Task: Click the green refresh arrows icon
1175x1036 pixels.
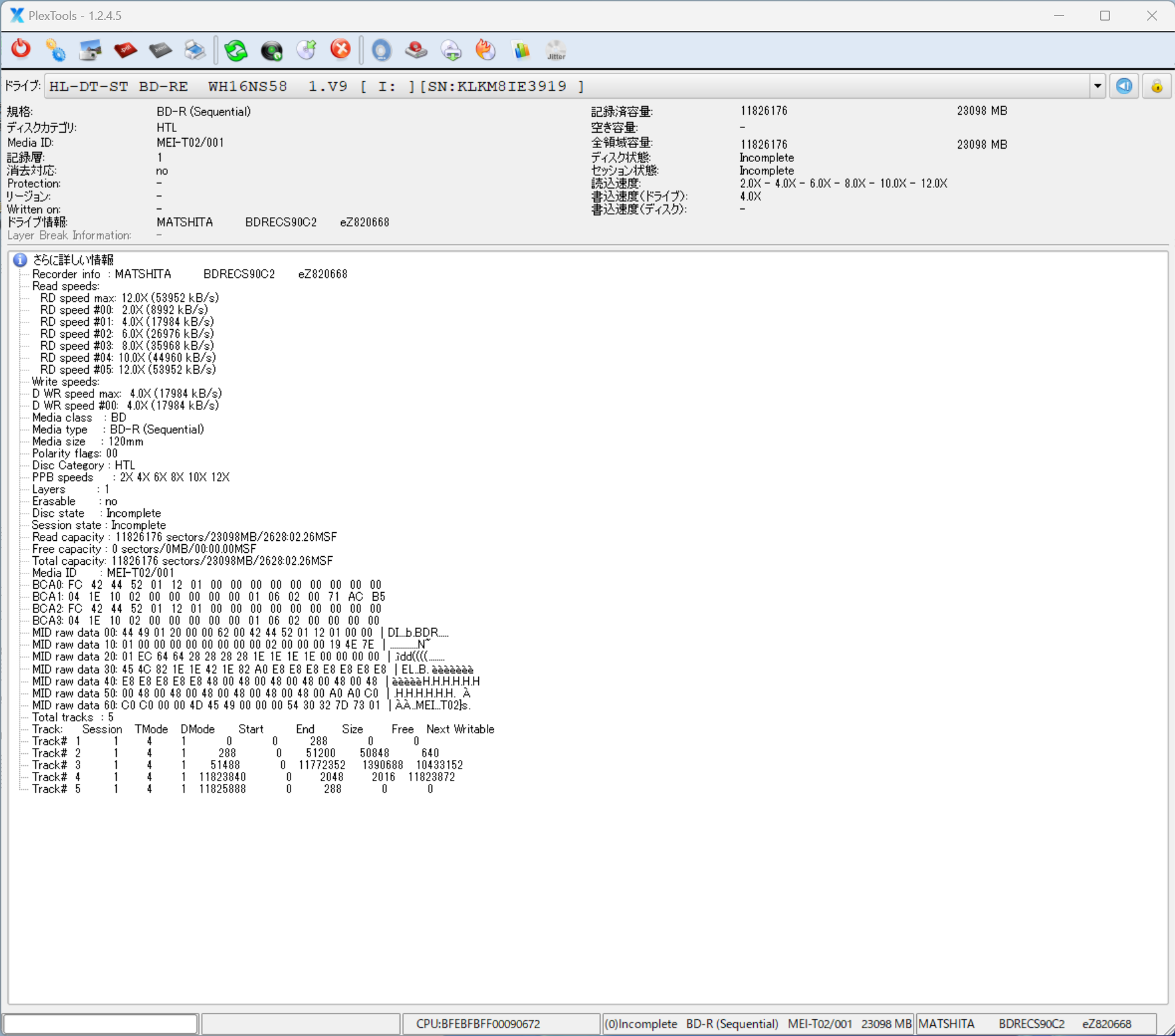Action: click(x=236, y=50)
